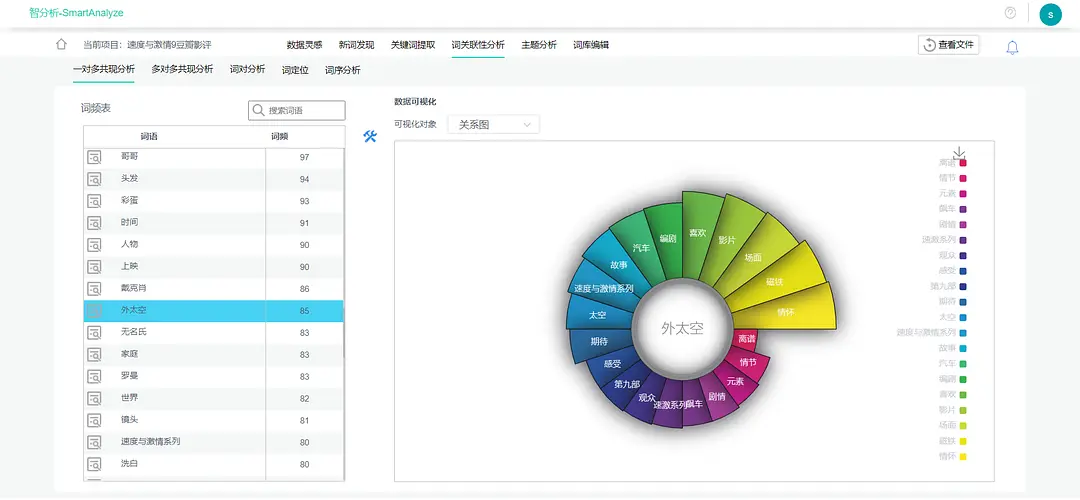1080x500 pixels.
Task: Click the blue tools settings icon
Action: point(370,136)
